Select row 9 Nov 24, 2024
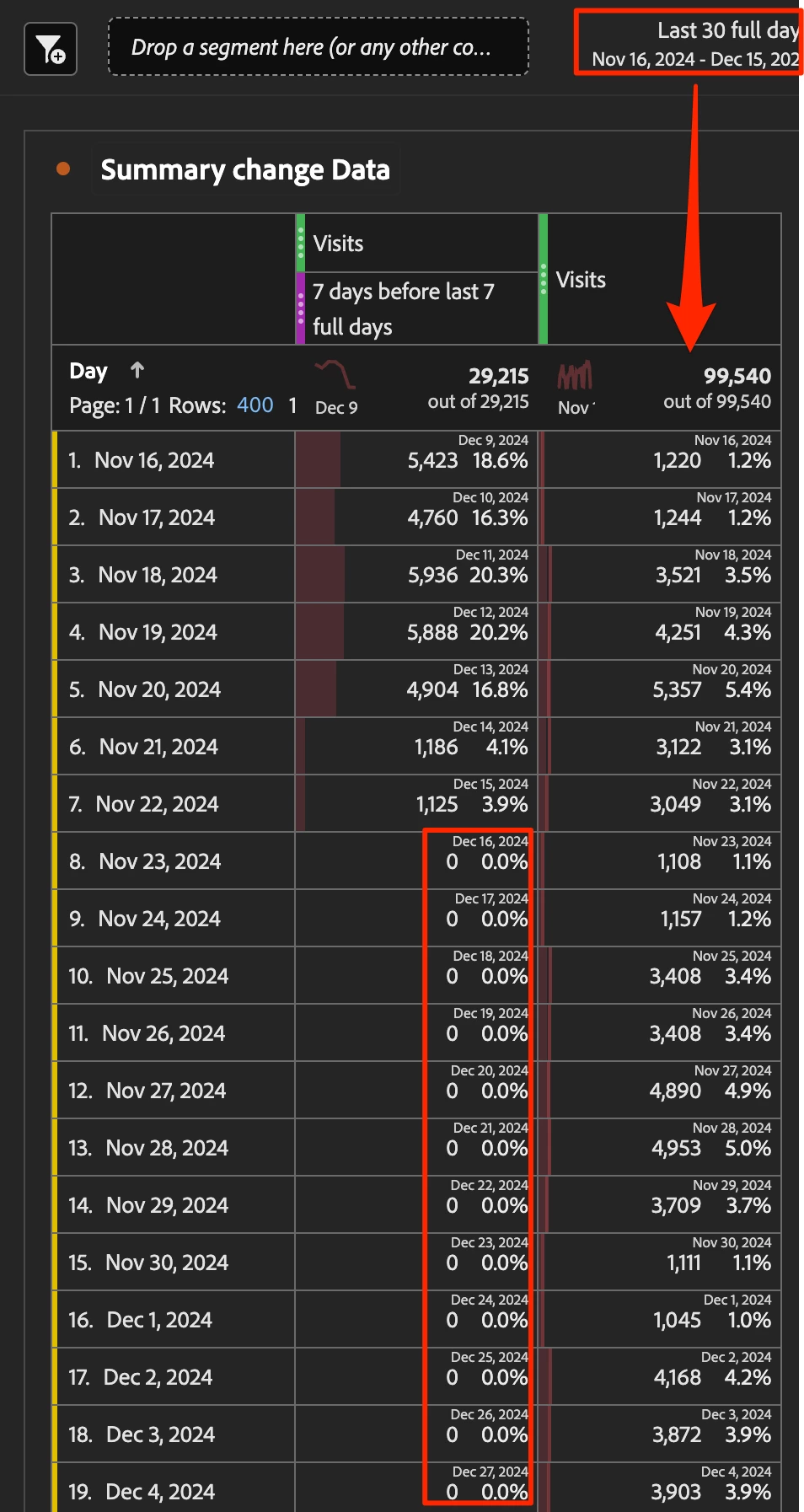 (x=174, y=919)
